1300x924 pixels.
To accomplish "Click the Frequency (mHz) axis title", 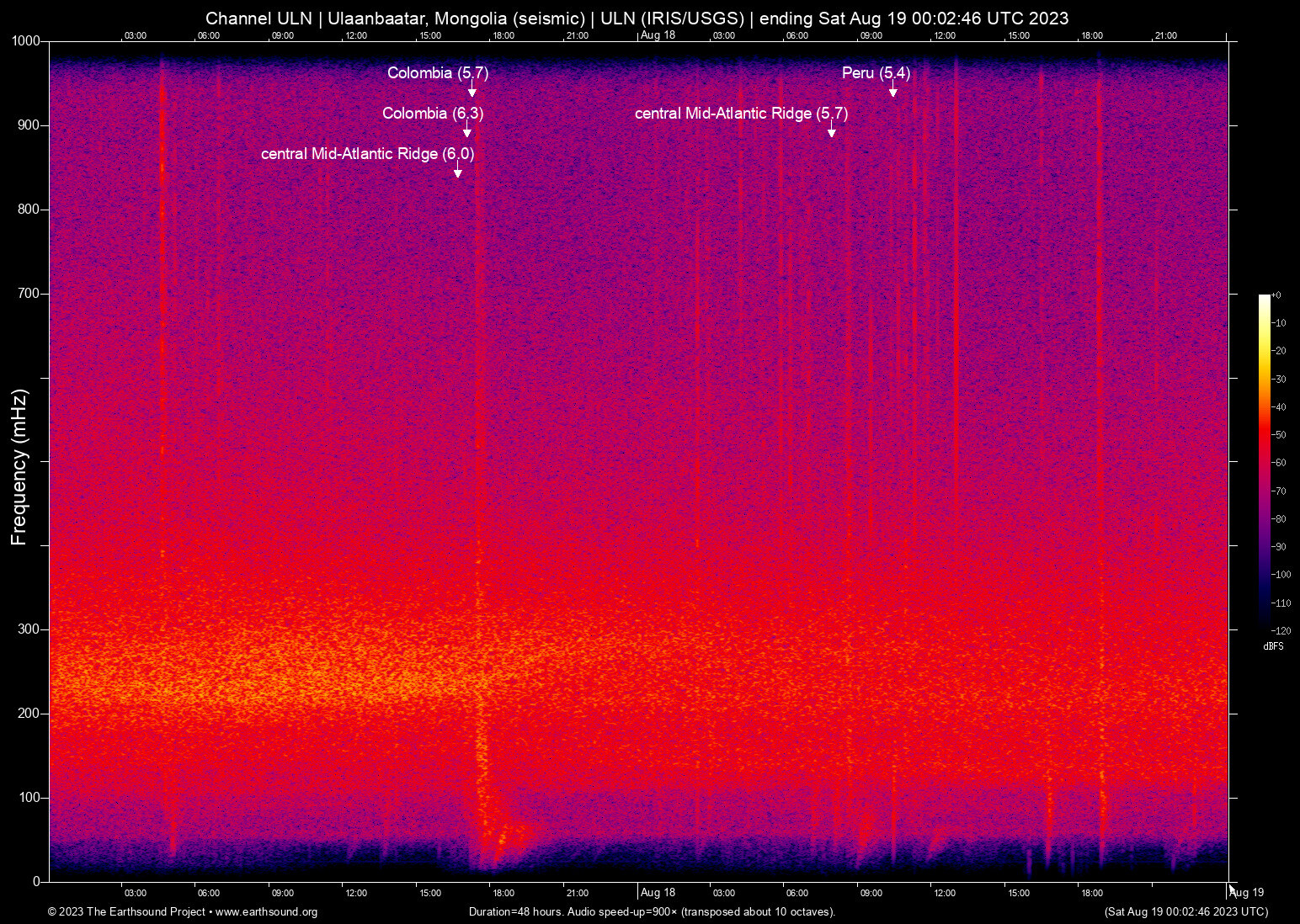I will (x=19, y=467).
